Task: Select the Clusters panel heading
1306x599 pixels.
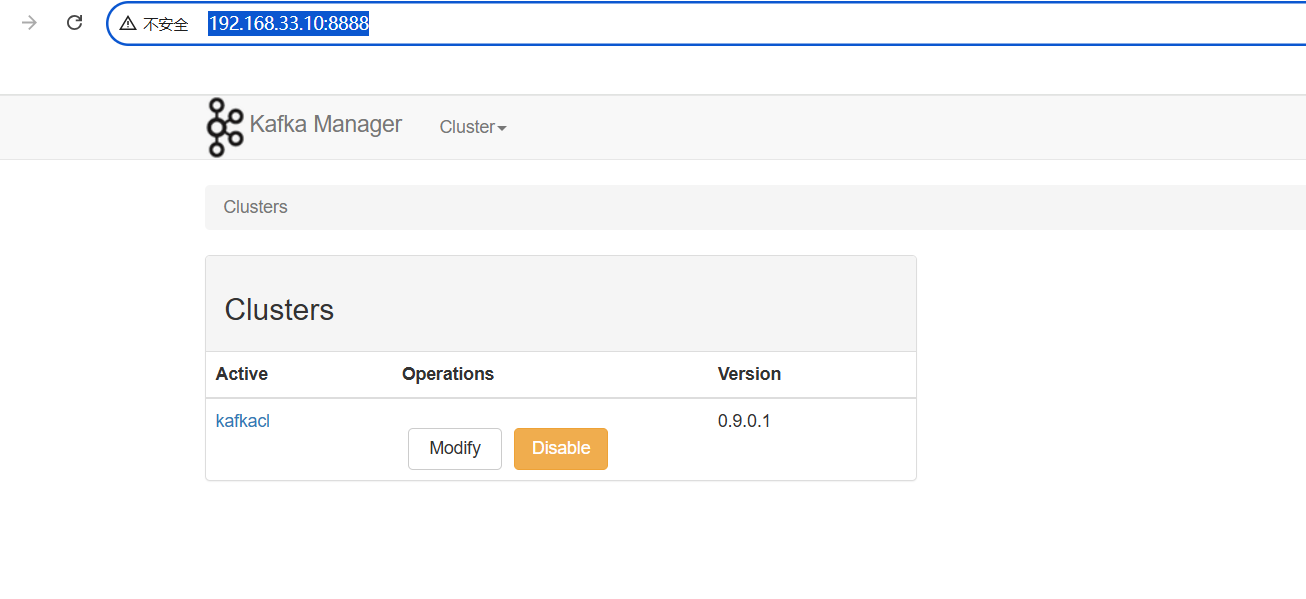Action: pyautogui.click(x=279, y=309)
